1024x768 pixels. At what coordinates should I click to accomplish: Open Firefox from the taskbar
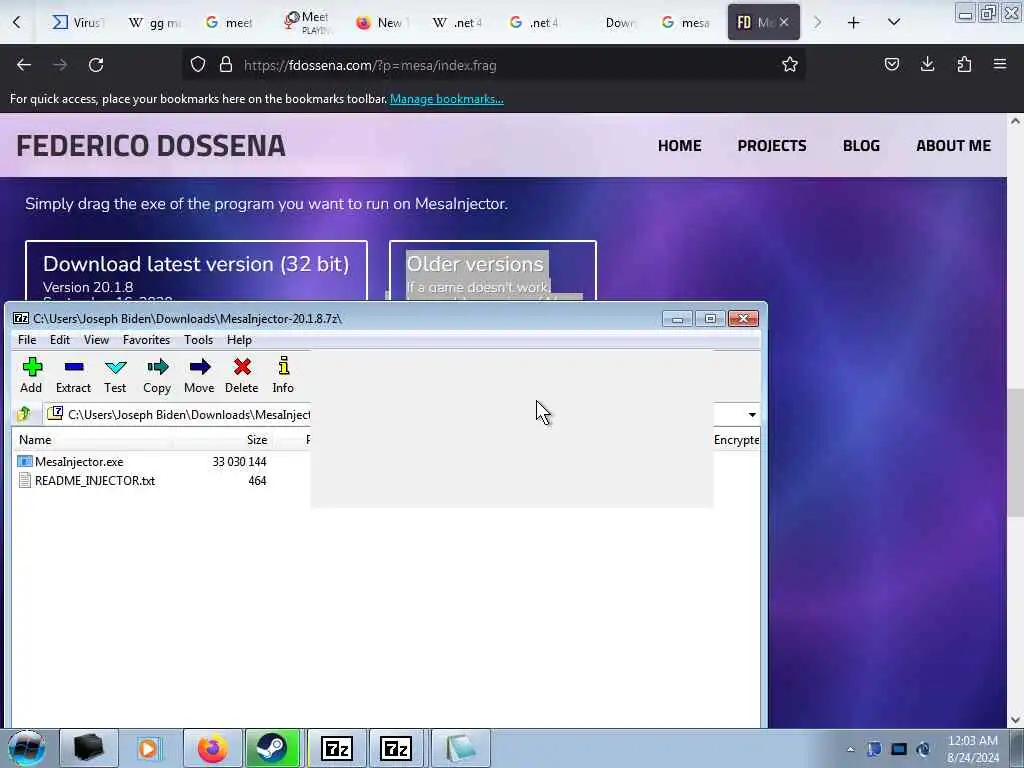pos(213,748)
